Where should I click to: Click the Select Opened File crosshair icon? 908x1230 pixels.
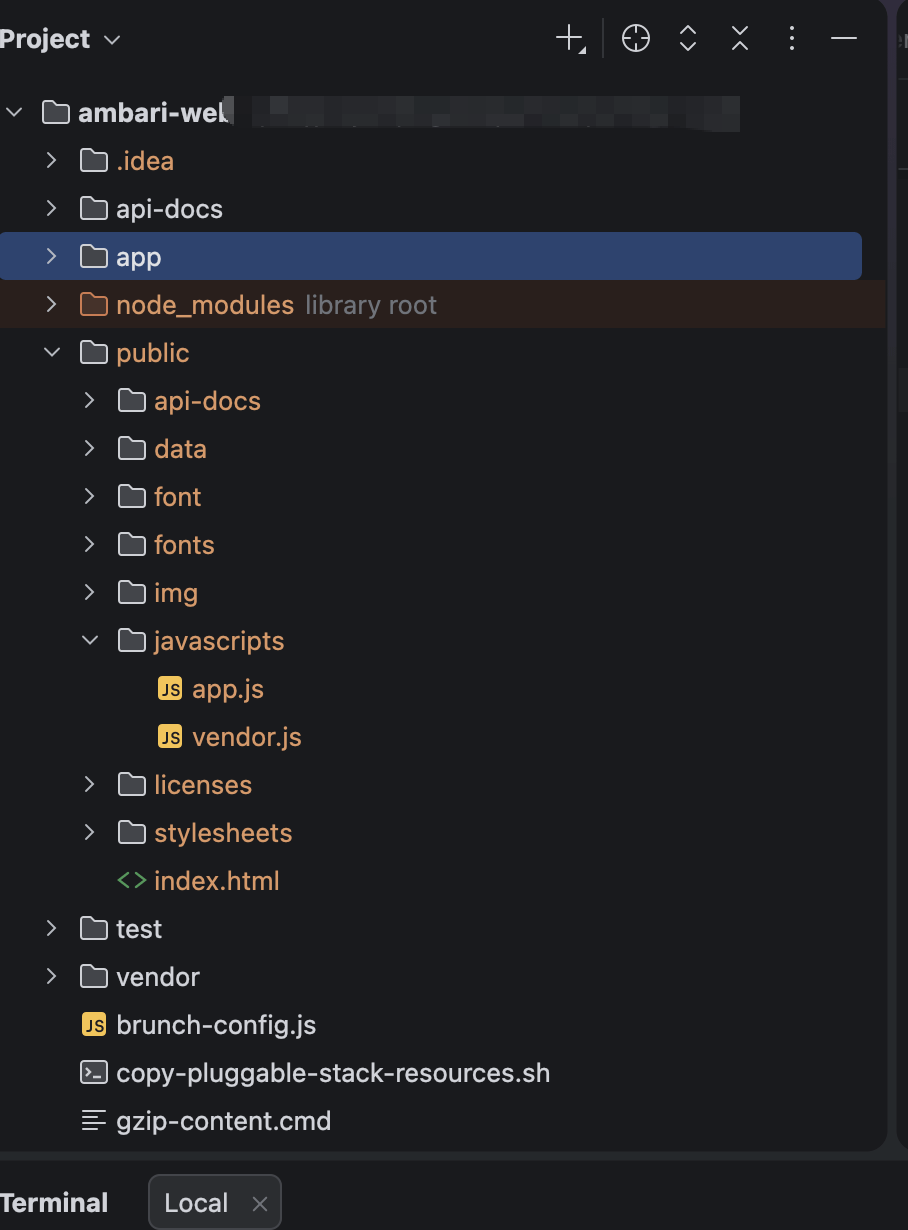click(x=636, y=39)
